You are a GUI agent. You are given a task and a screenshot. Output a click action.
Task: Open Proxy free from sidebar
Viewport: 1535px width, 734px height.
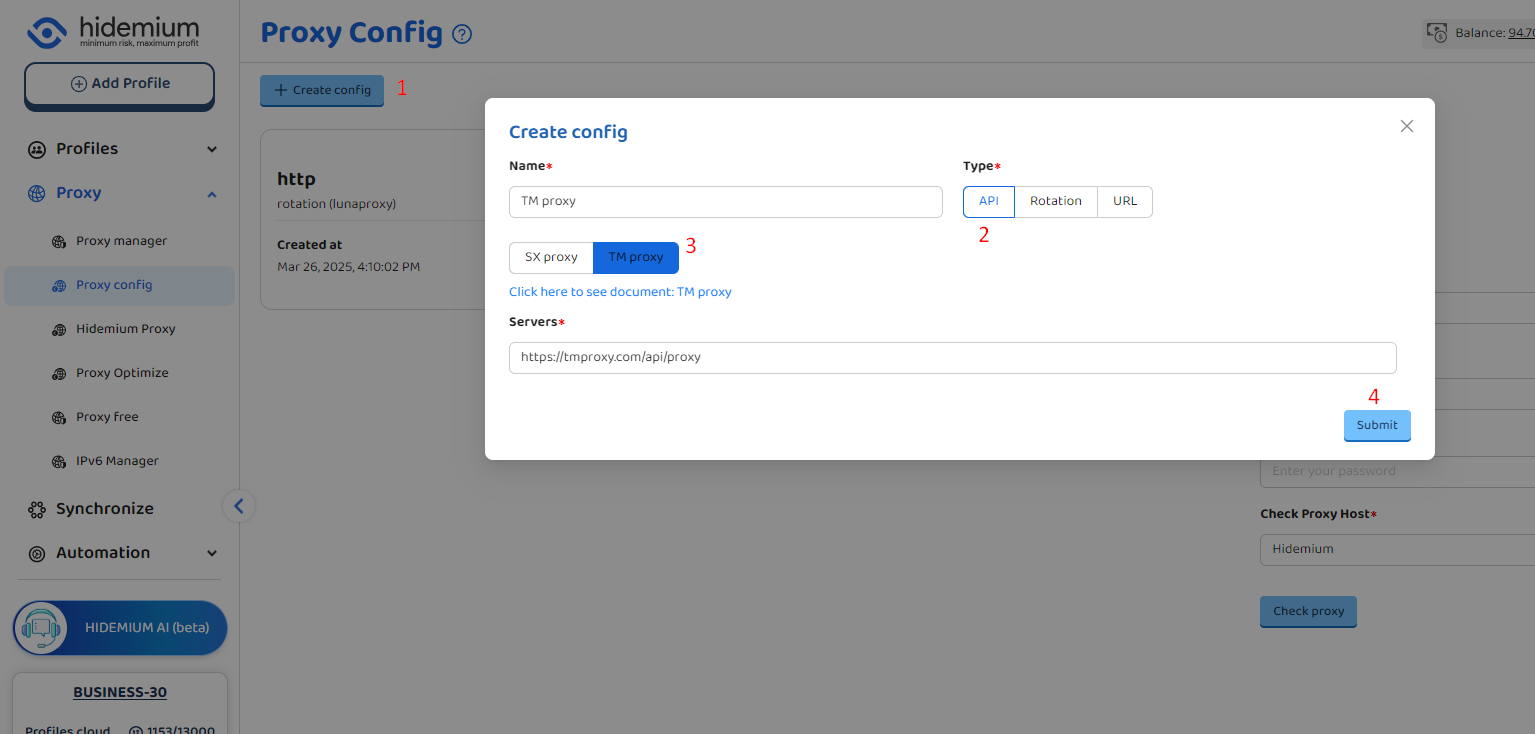(x=107, y=417)
